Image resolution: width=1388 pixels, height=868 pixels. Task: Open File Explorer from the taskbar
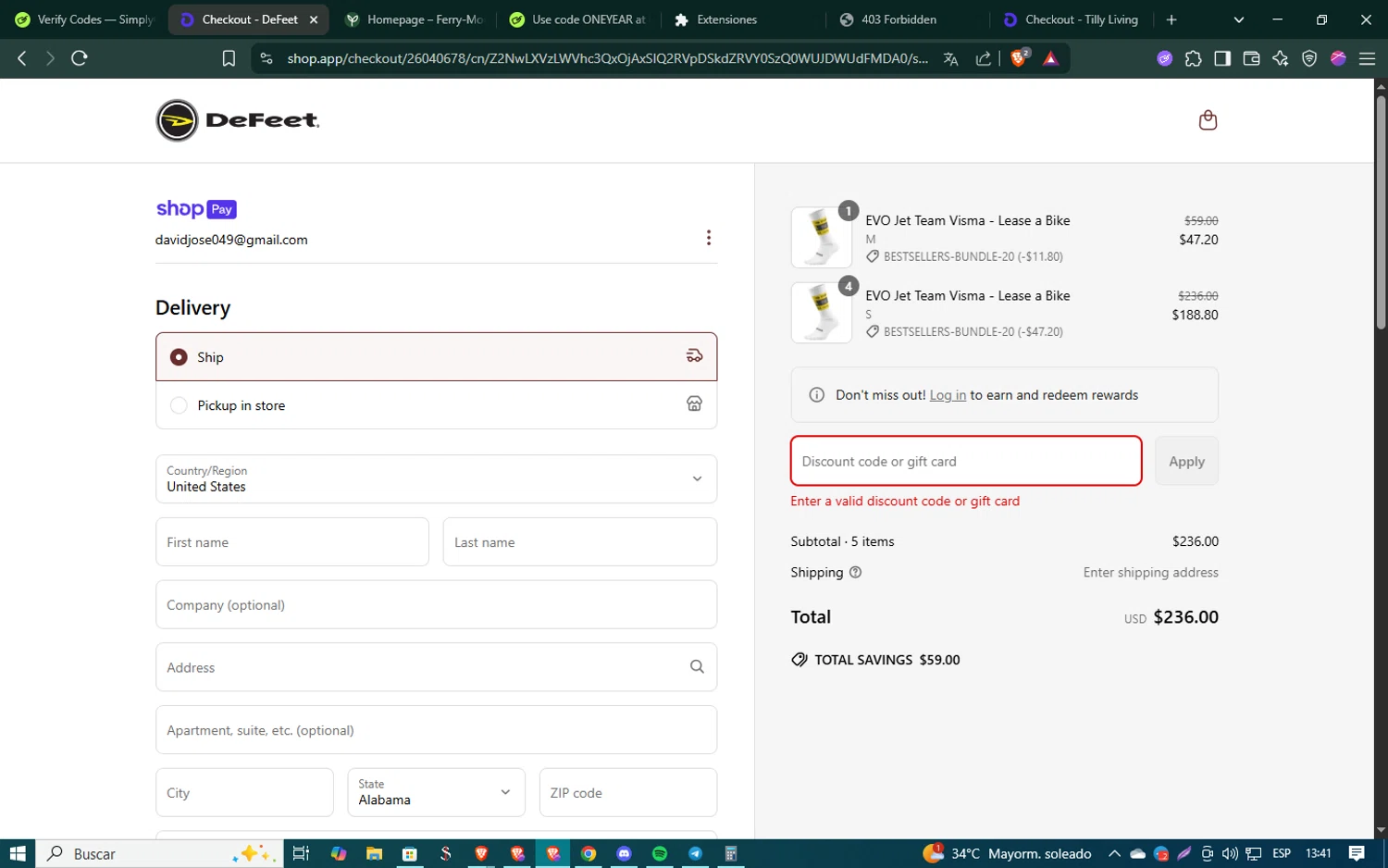374,853
